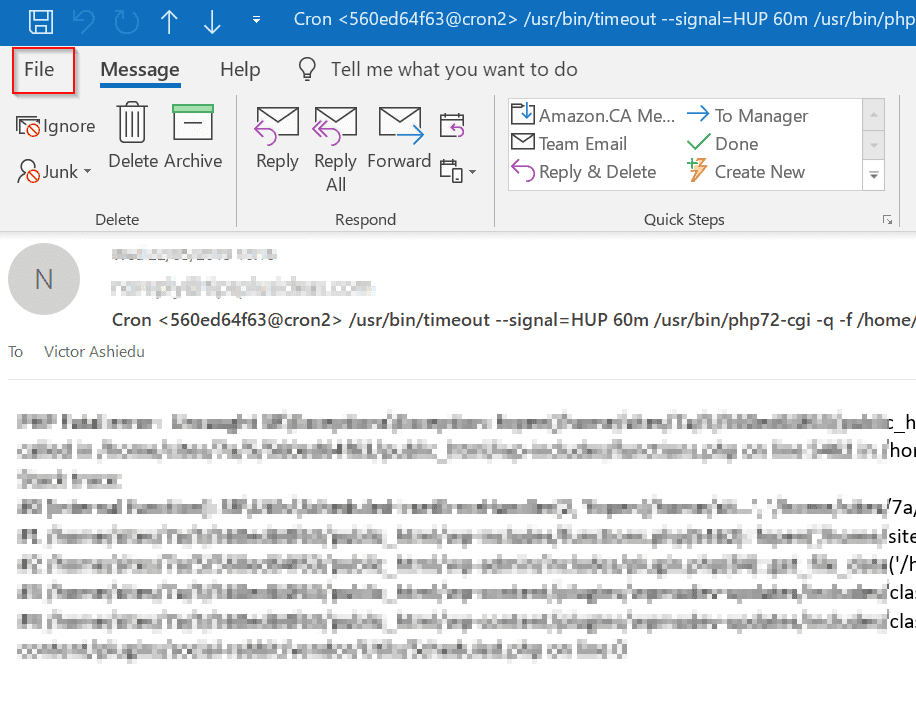Forward this email
The height and width of the screenshot is (715, 916).
[x=399, y=137]
